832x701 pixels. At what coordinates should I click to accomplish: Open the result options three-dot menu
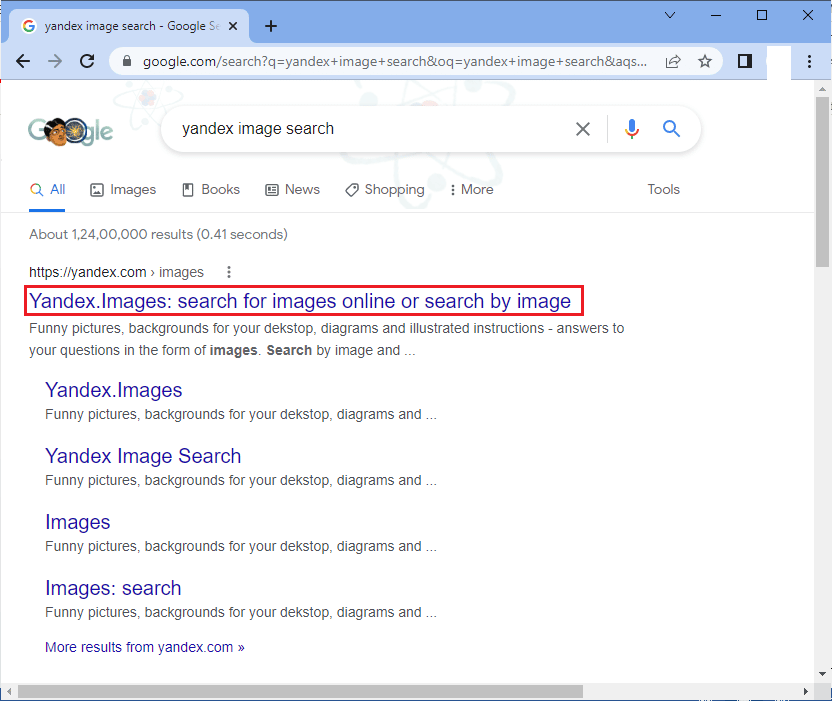point(229,272)
